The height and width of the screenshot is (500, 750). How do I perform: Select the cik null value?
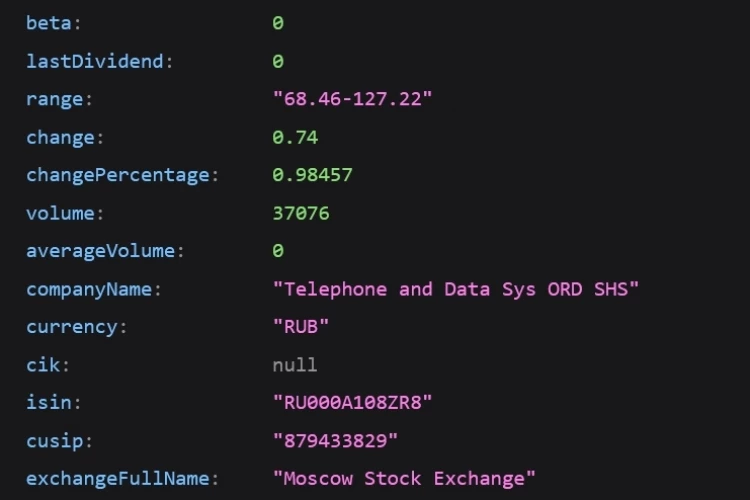[x=295, y=365]
